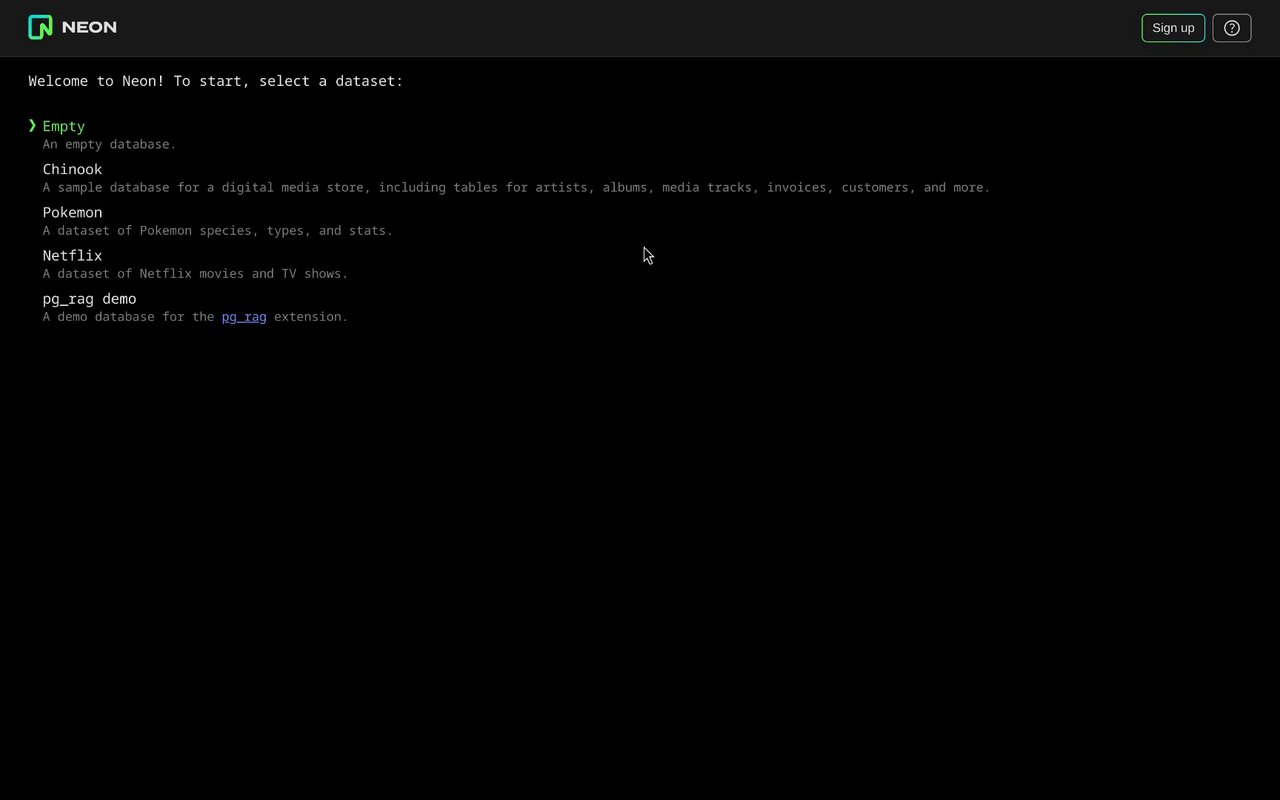The image size is (1280, 800).
Task: Click the 'Netflix movies and TV shows' description
Action: (195, 273)
